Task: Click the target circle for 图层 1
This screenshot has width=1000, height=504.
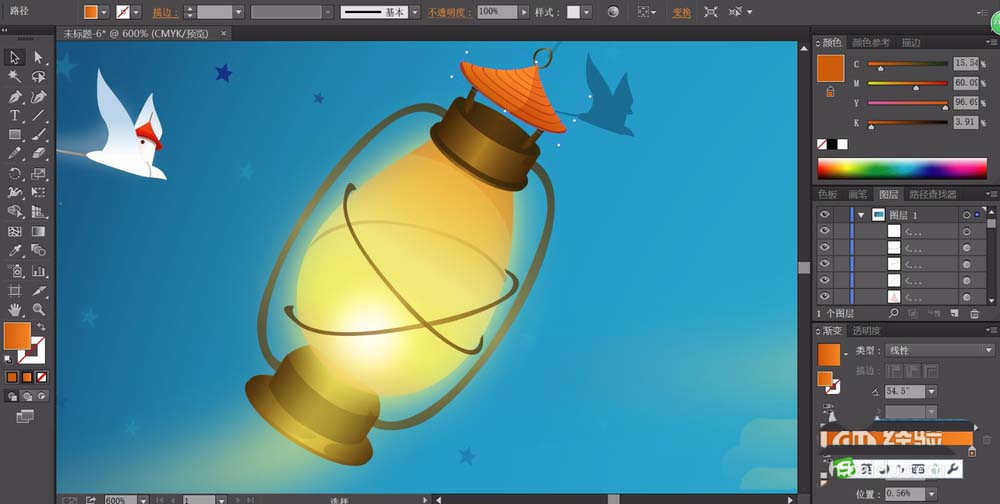Action: coord(966,215)
